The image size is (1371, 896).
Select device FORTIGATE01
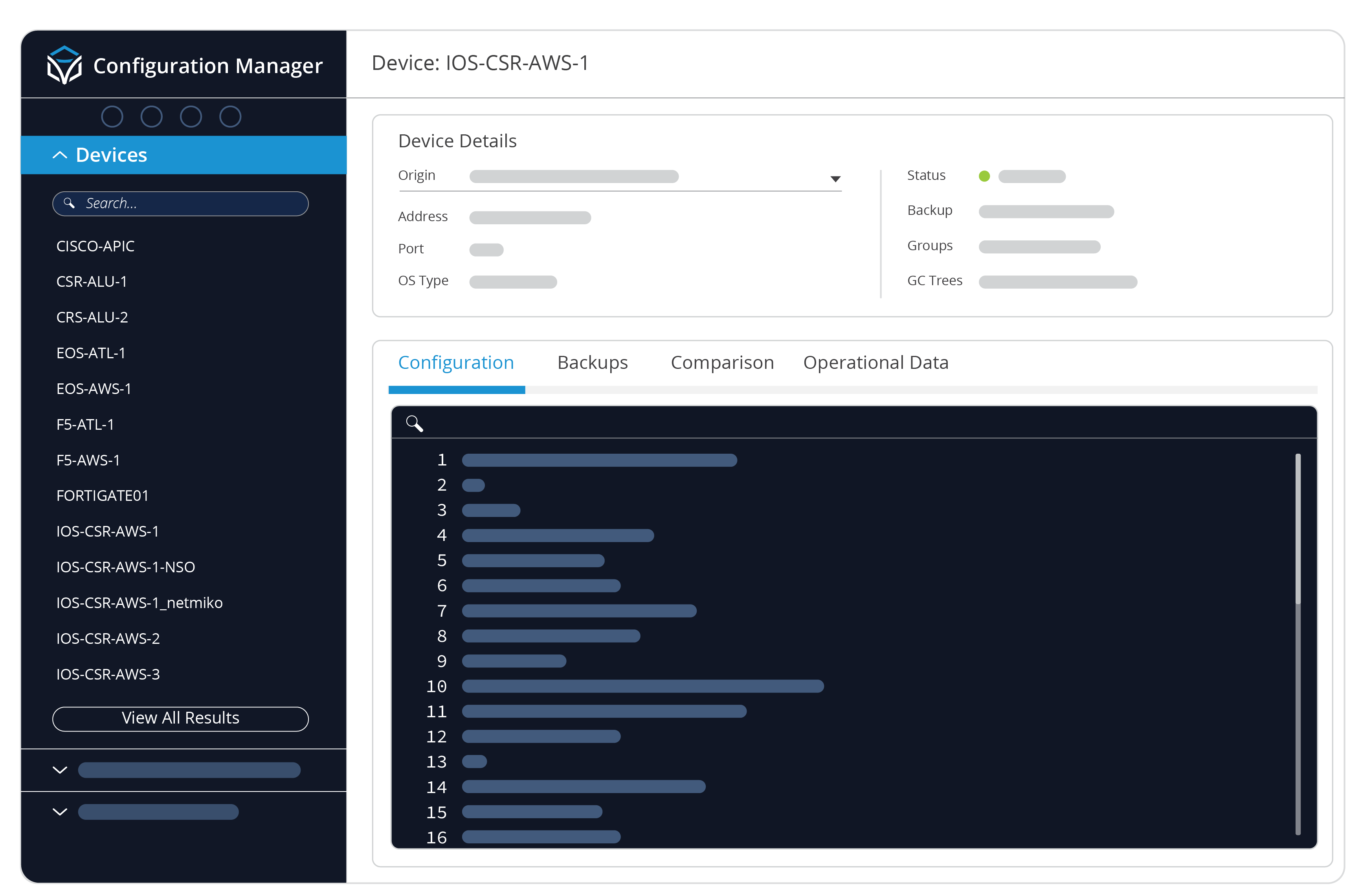pyautogui.click(x=103, y=496)
